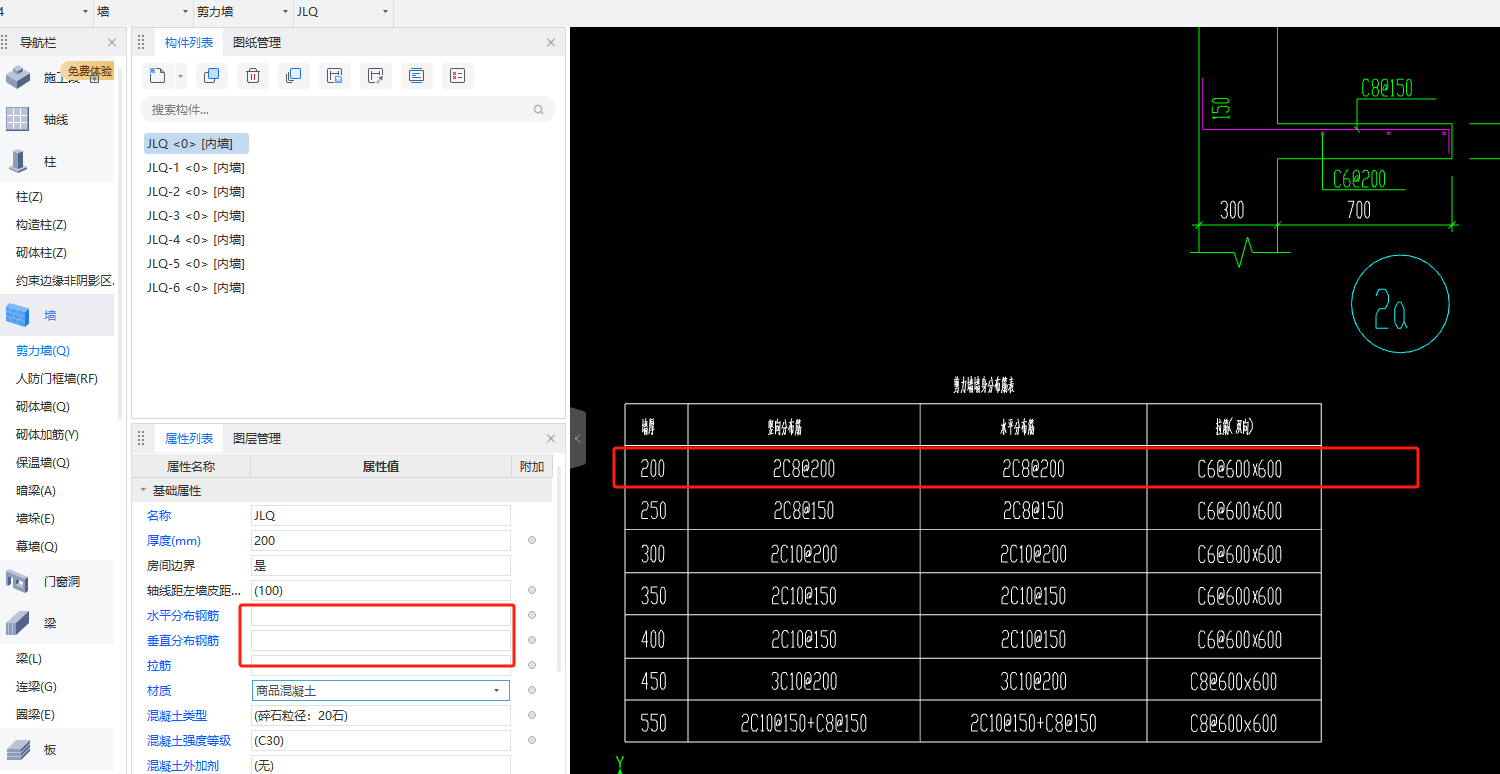The width and height of the screenshot is (1500, 774).
Task: Select 幕墙(Q) in the navigation list
Action: click(x=37, y=548)
